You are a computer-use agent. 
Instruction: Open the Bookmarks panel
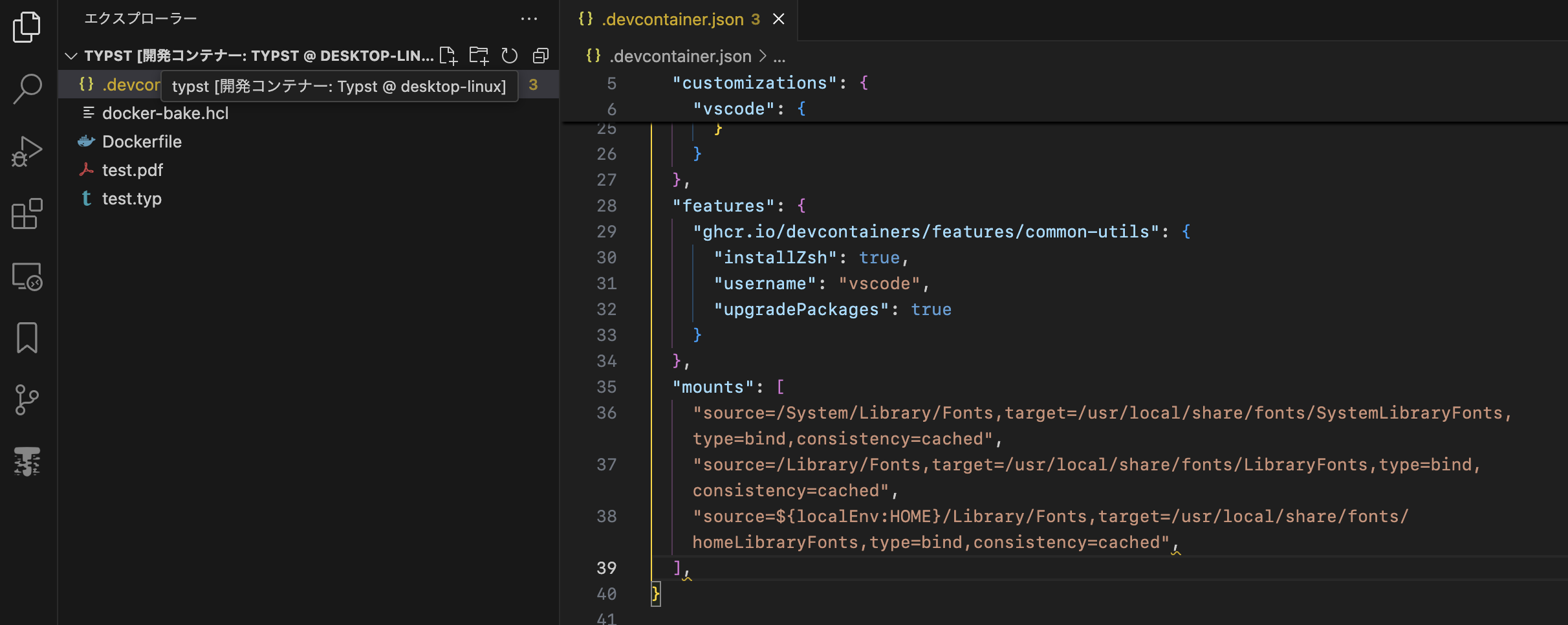click(27, 337)
